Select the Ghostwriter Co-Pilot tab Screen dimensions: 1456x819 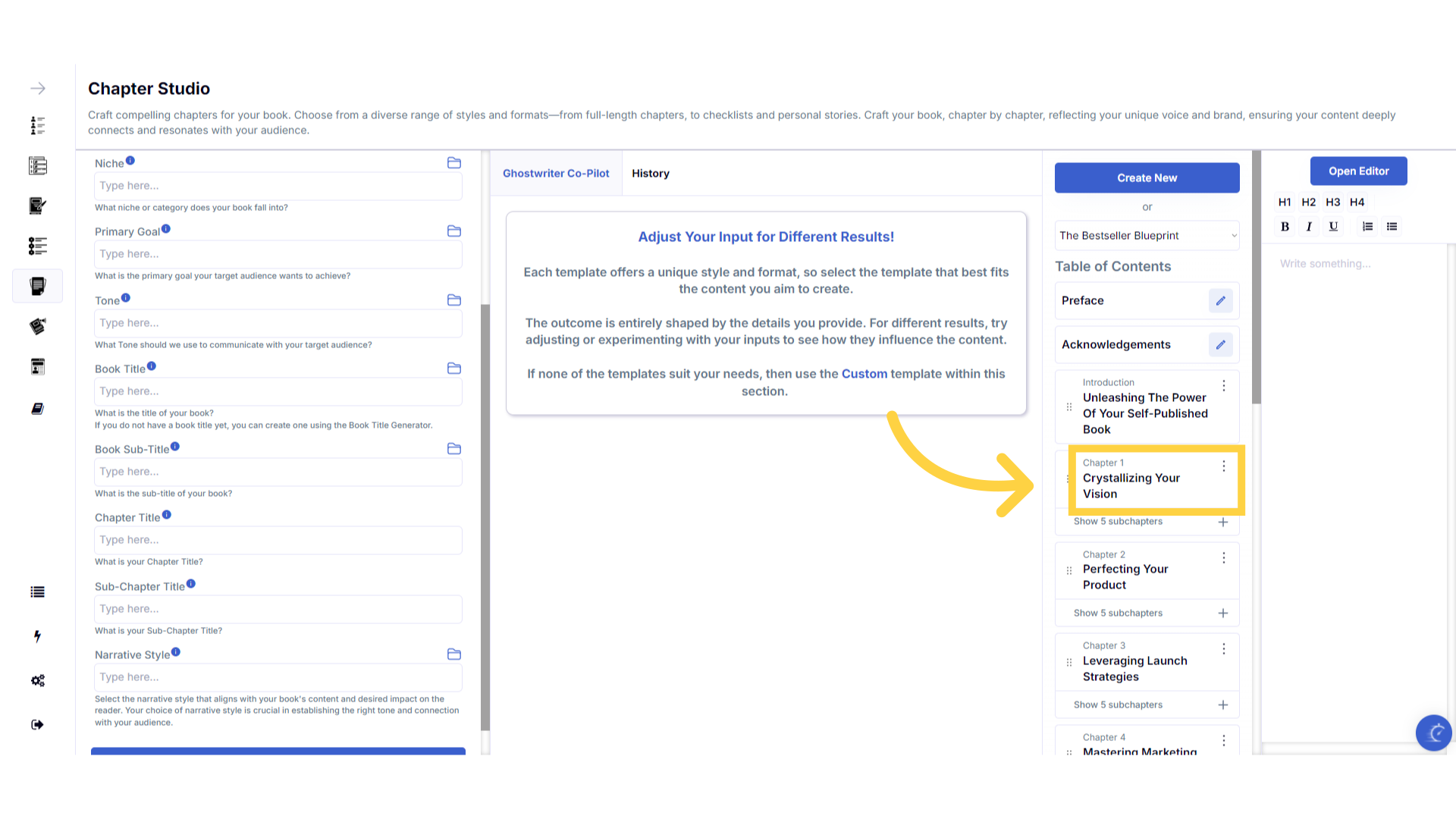pos(556,174)
